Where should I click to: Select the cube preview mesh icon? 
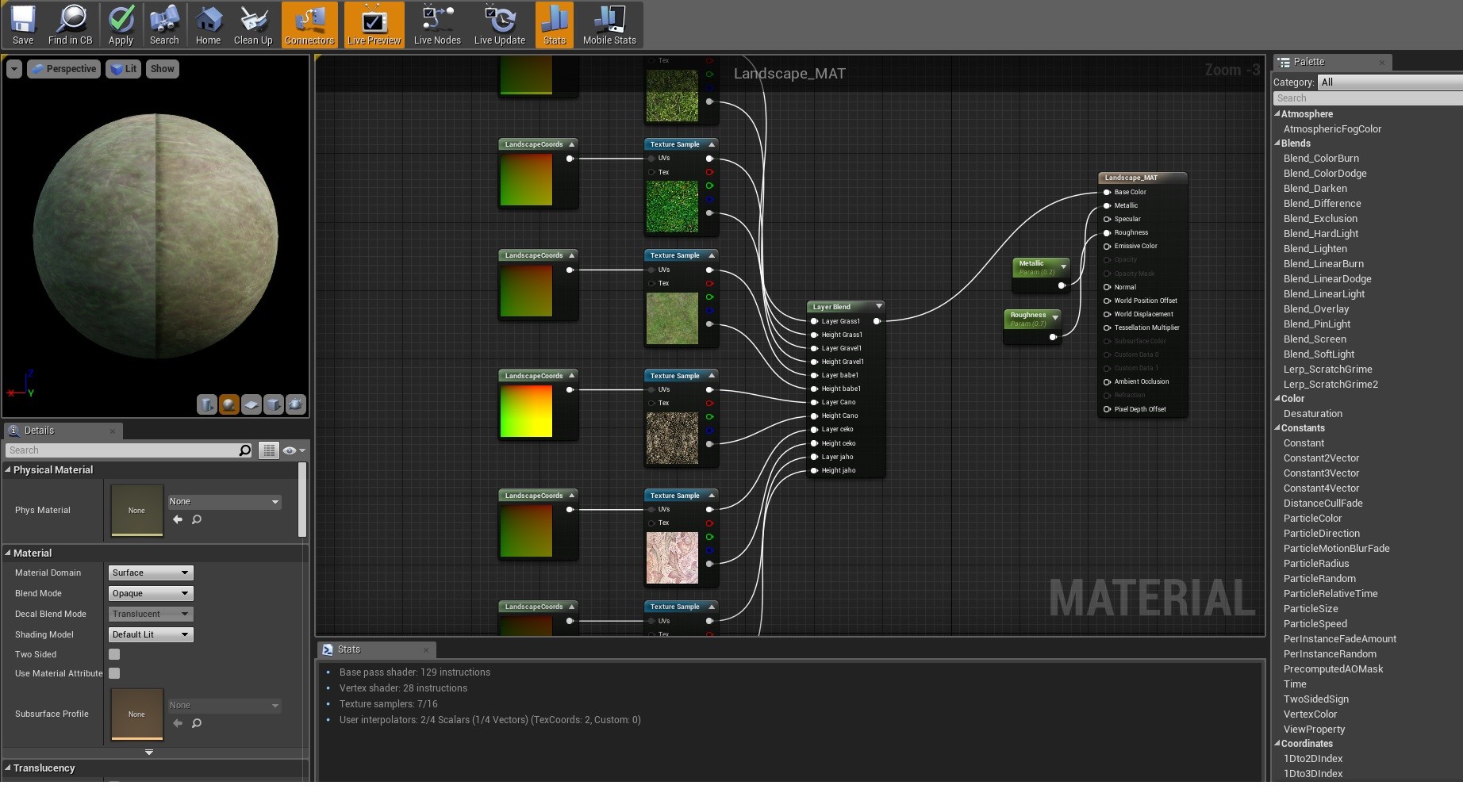[x=273, y=404]
